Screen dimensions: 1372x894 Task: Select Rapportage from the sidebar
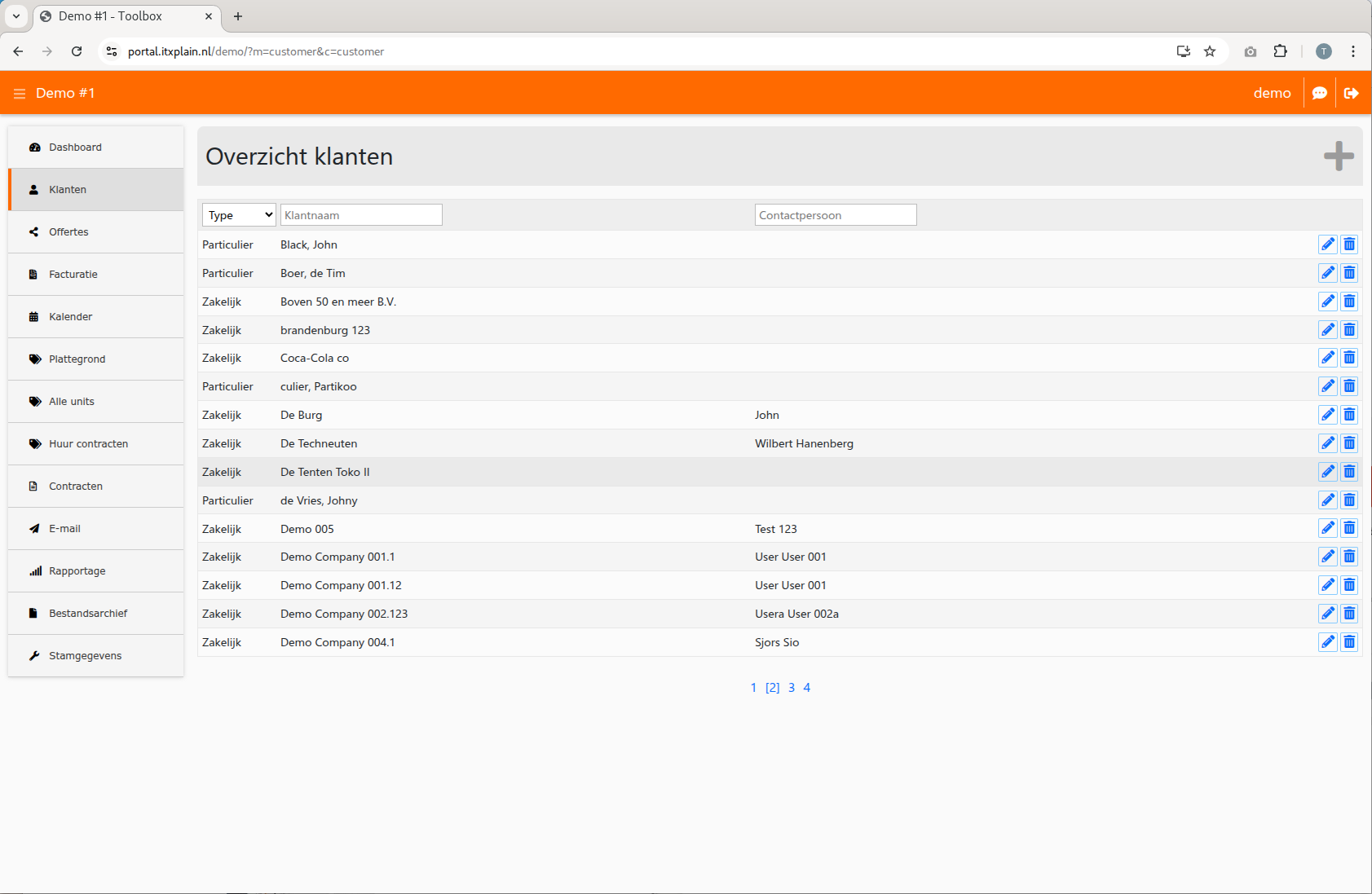click(77, 571)
